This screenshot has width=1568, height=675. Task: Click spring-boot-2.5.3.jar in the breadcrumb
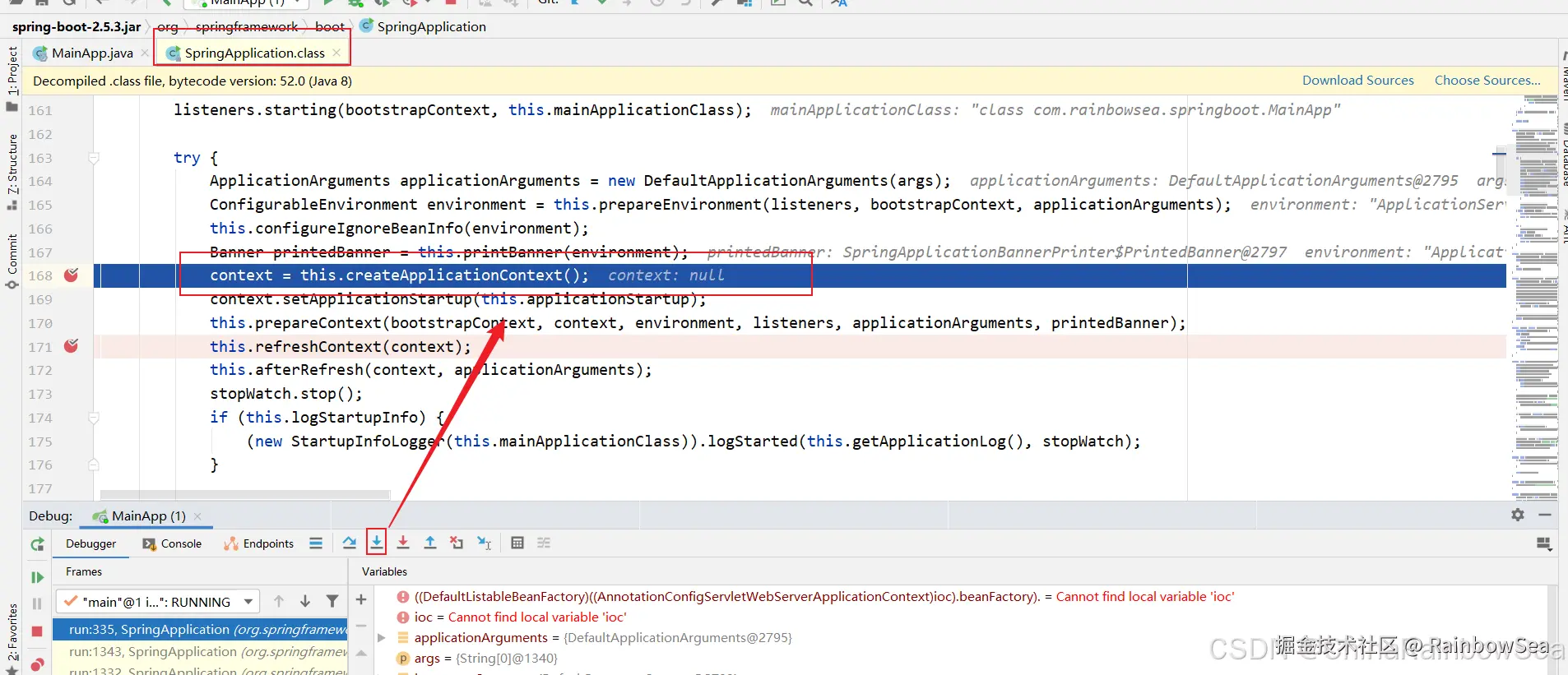click(77, 26)
